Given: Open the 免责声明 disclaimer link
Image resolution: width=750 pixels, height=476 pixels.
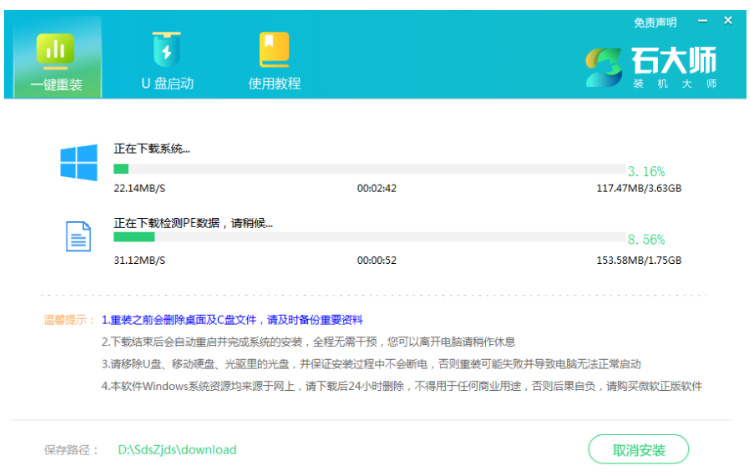Looking at the screenshot, I should click(655, 22).
